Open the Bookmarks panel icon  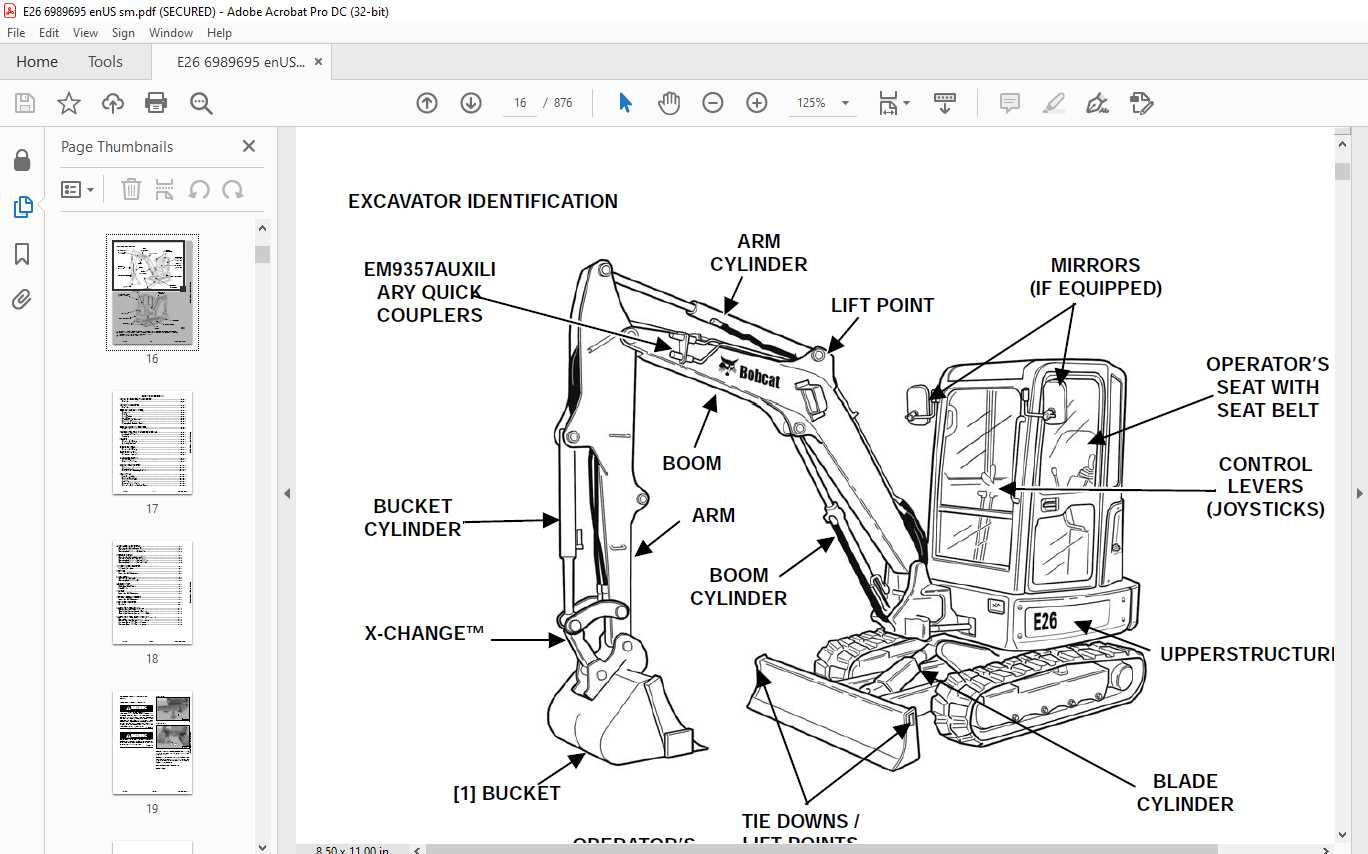point(22,254)
